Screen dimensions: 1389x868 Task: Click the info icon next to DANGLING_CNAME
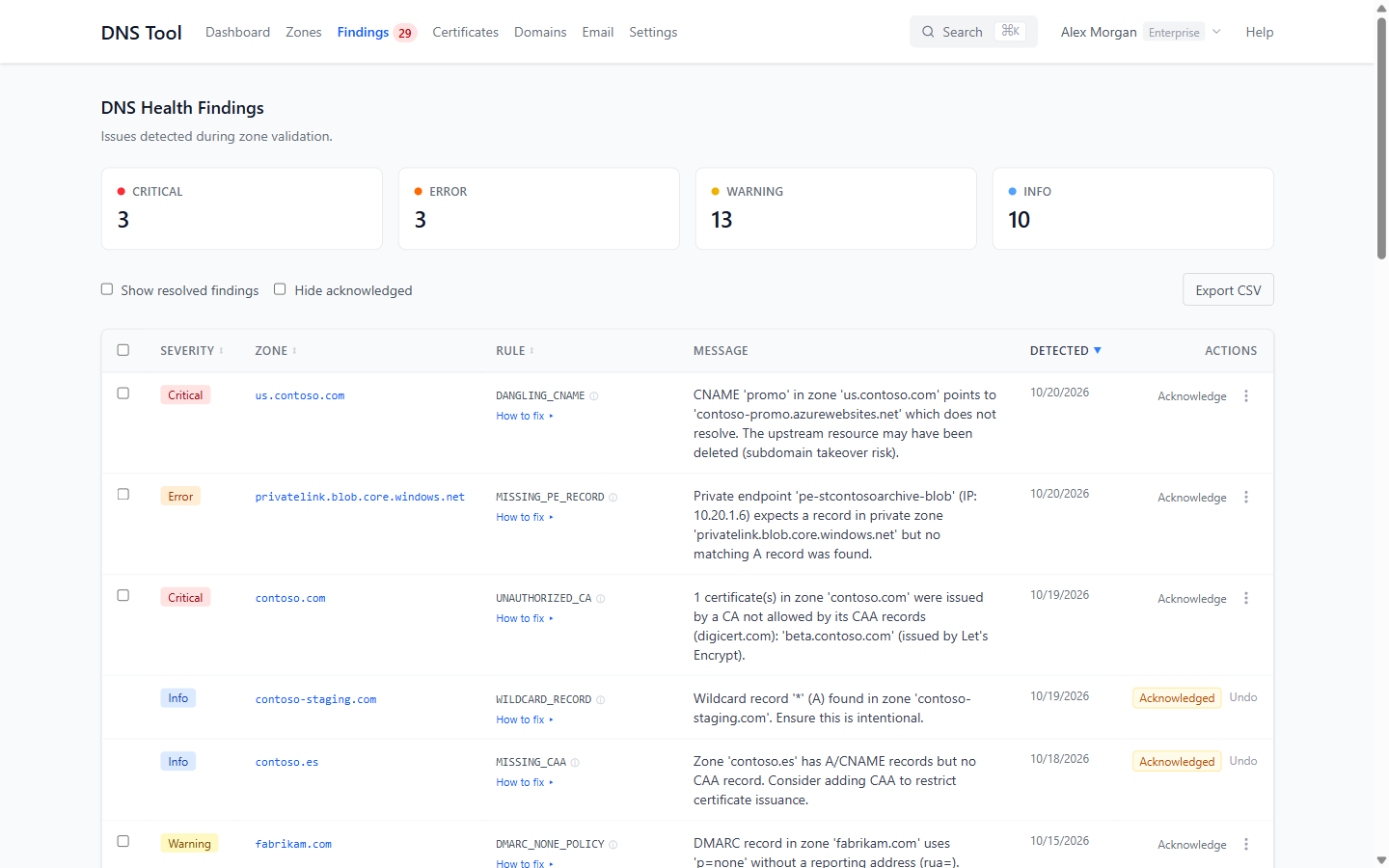(594, 396)
